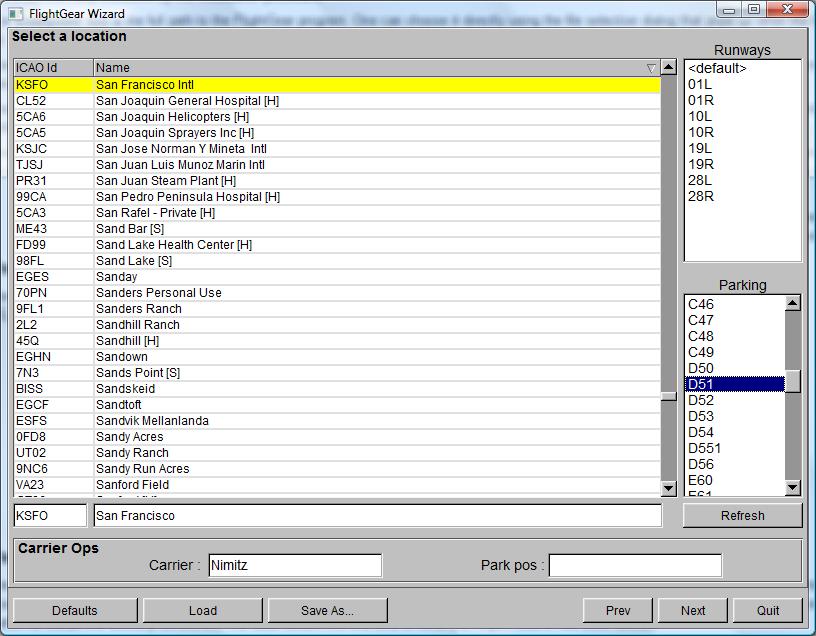816x636 pixels.
Task: Select the Sandvik Mellanlanda row
Action: pos(337,421)
